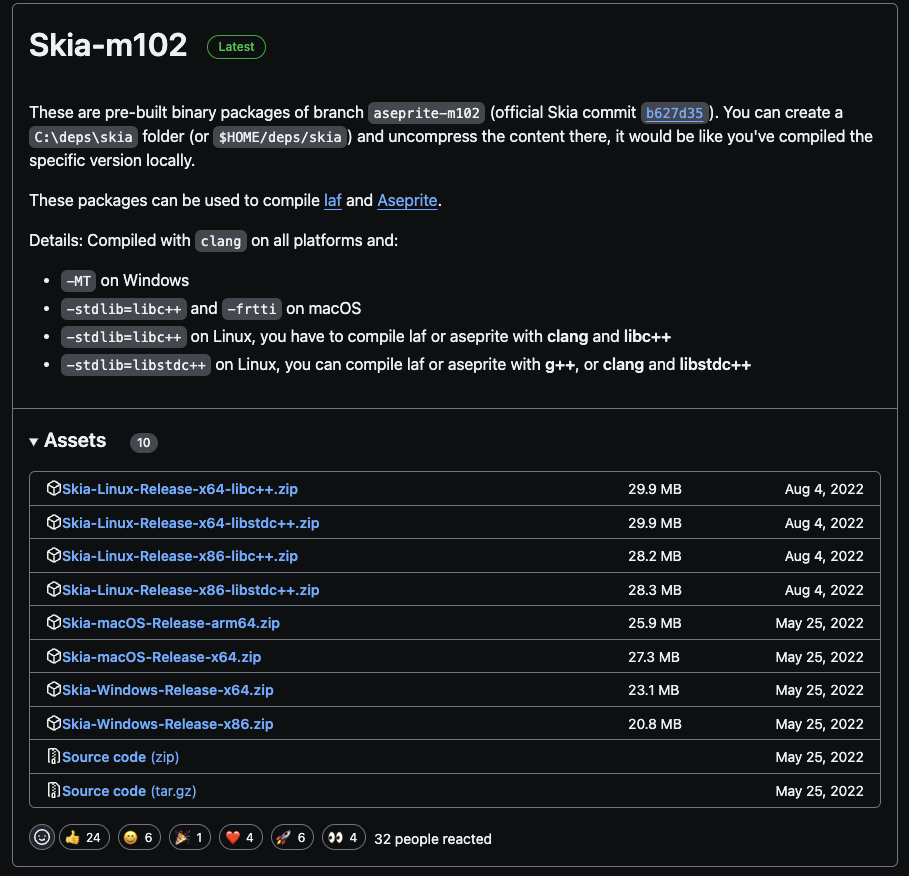Click the 23.1 MB size of Windows x64
This screenshot has height=876, width=909.
[x=654, y=690]
